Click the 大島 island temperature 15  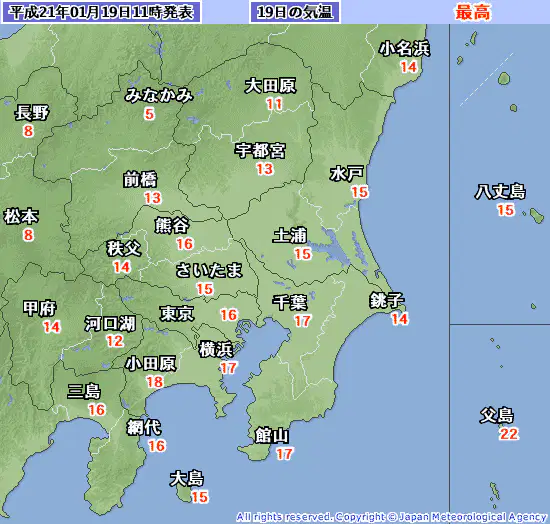200,497
